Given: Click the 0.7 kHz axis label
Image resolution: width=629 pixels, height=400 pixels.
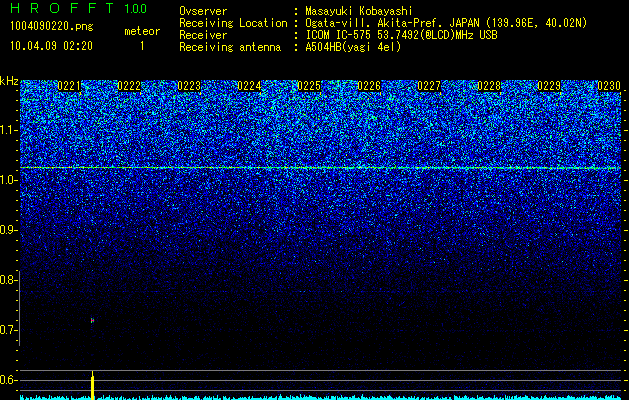Looking at the screenshot, I should (7, 330).
